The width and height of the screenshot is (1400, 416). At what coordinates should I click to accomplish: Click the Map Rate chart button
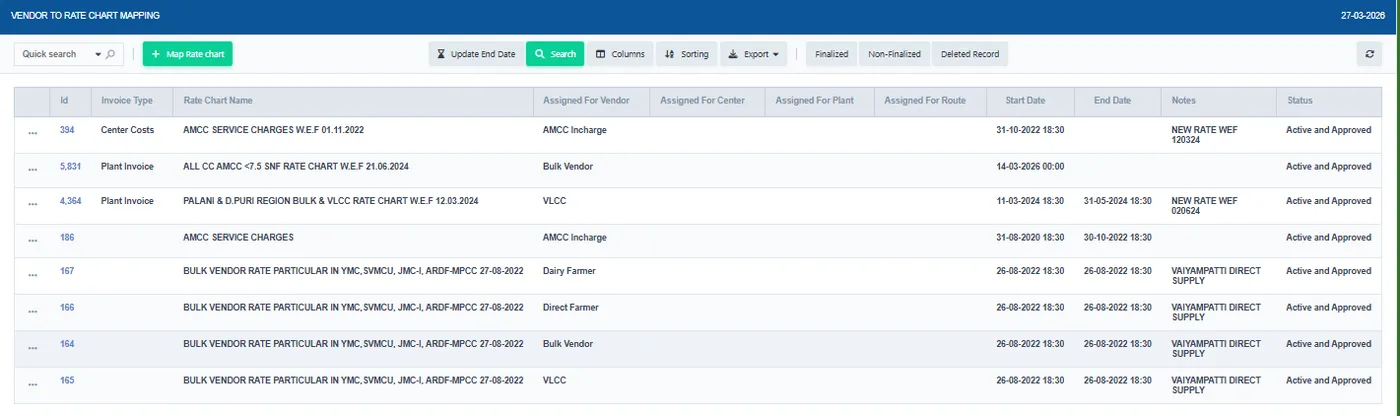point(187,54)
